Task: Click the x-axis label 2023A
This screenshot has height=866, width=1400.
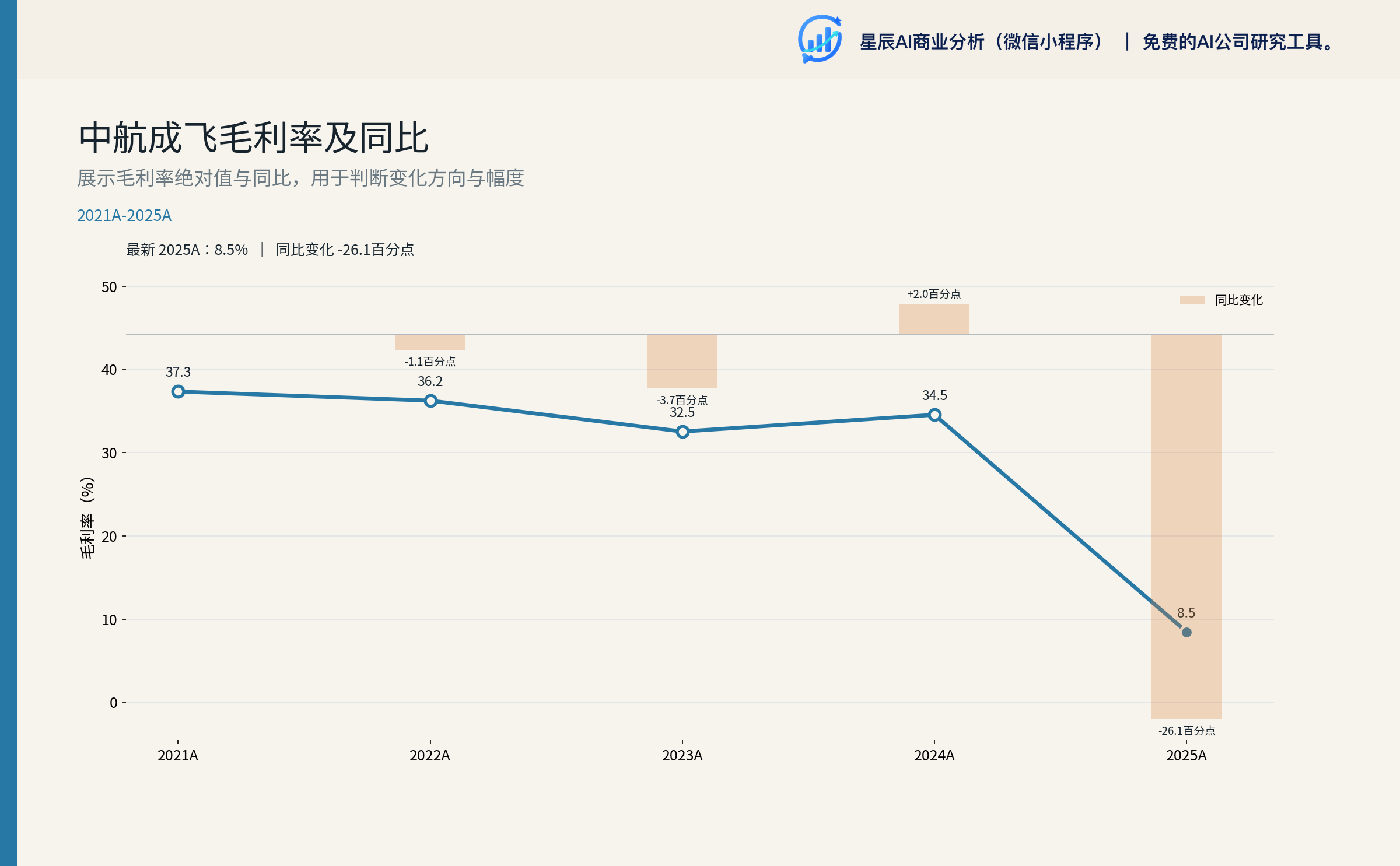Action: pyautogui.click(x=682, y=756)
